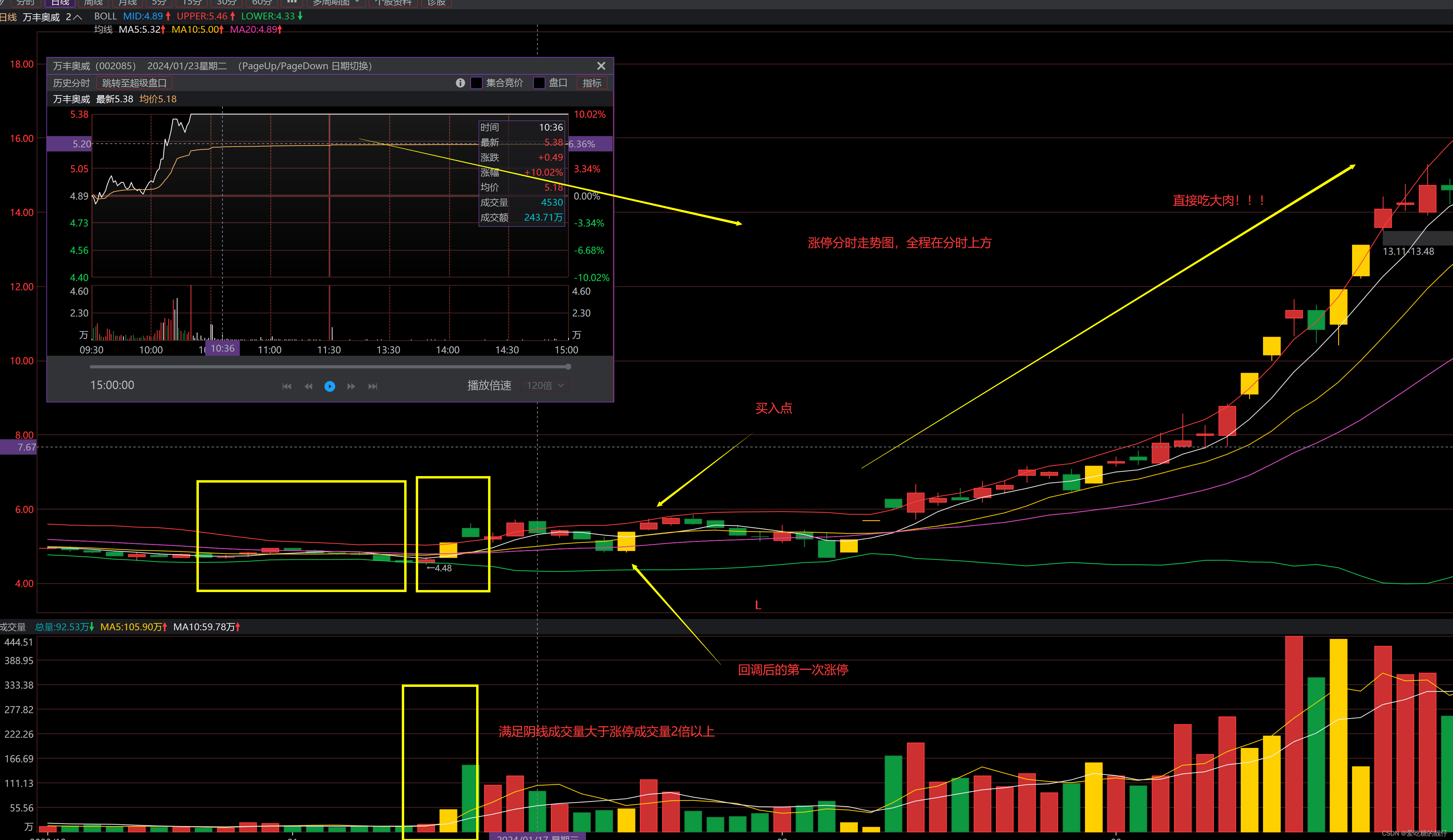Open the 个股资料 tab
The width and height of the screenshot is (1453, 840).
click(394, 3)
